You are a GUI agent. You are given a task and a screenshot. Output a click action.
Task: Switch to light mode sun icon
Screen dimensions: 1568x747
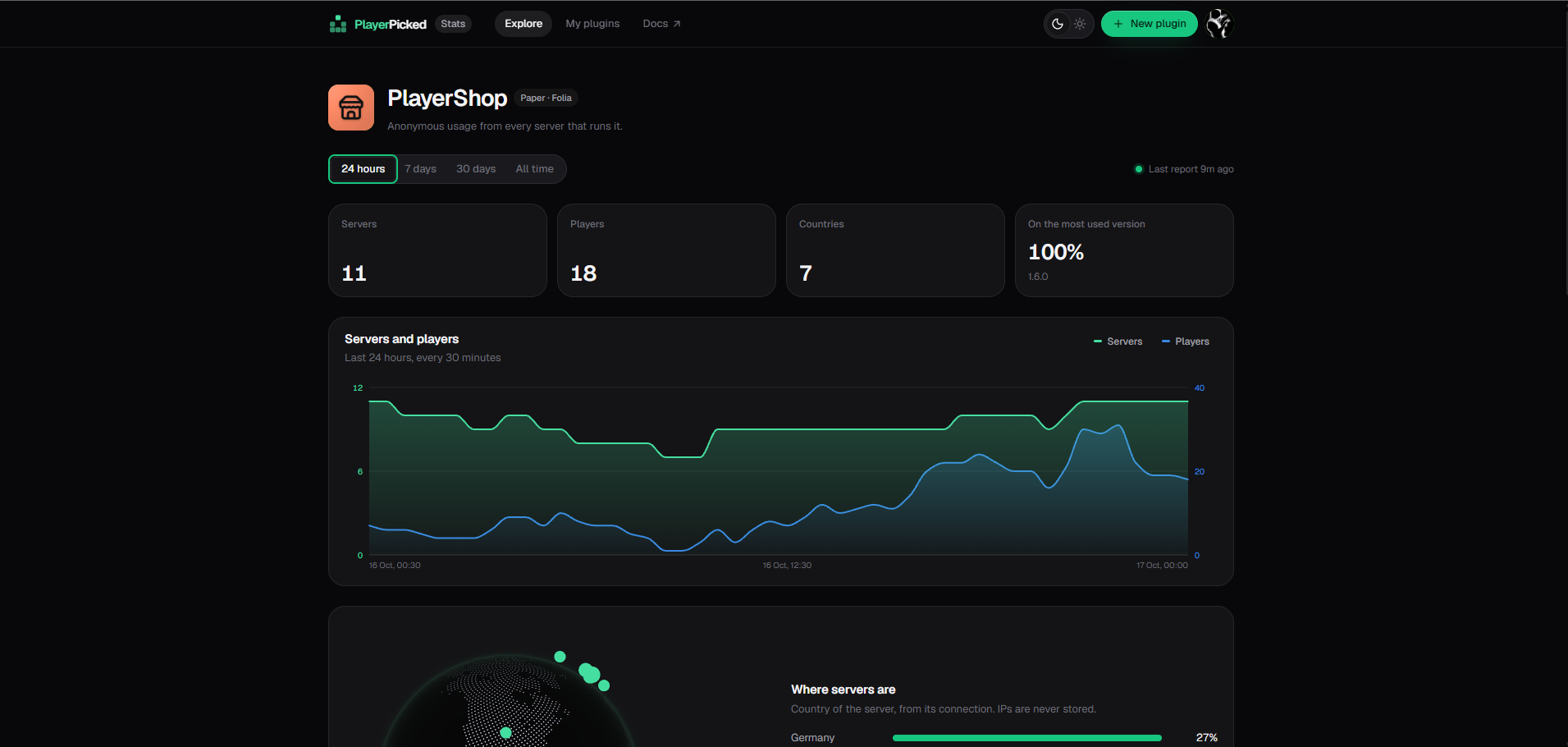(1080, 24)
